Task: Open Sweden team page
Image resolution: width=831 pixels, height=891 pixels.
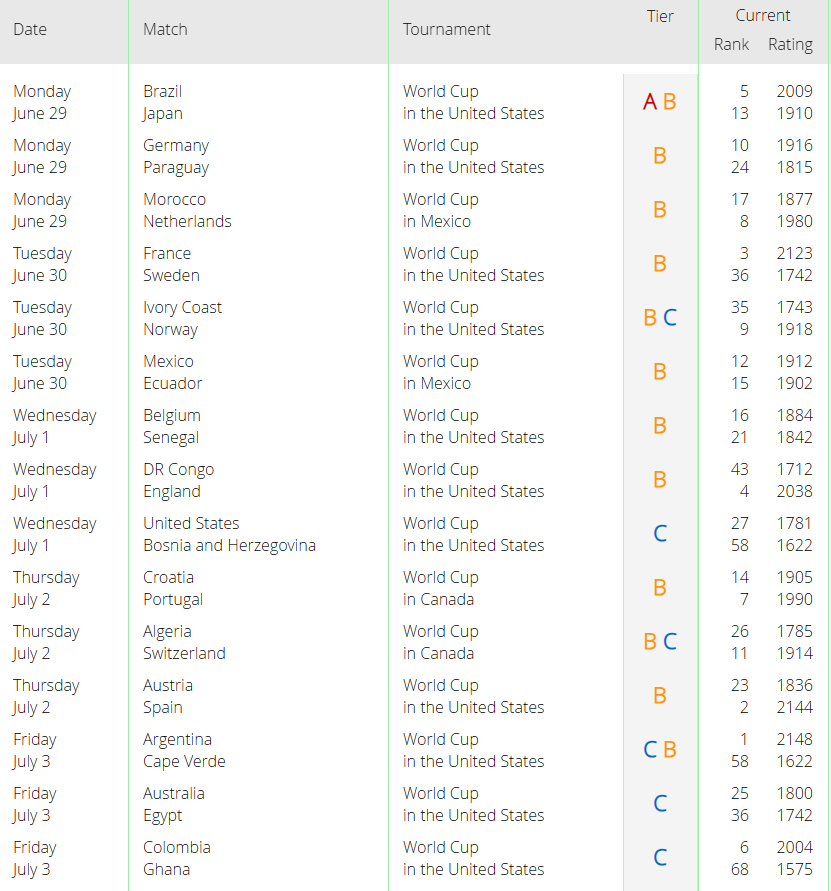Action: [172, 276]
